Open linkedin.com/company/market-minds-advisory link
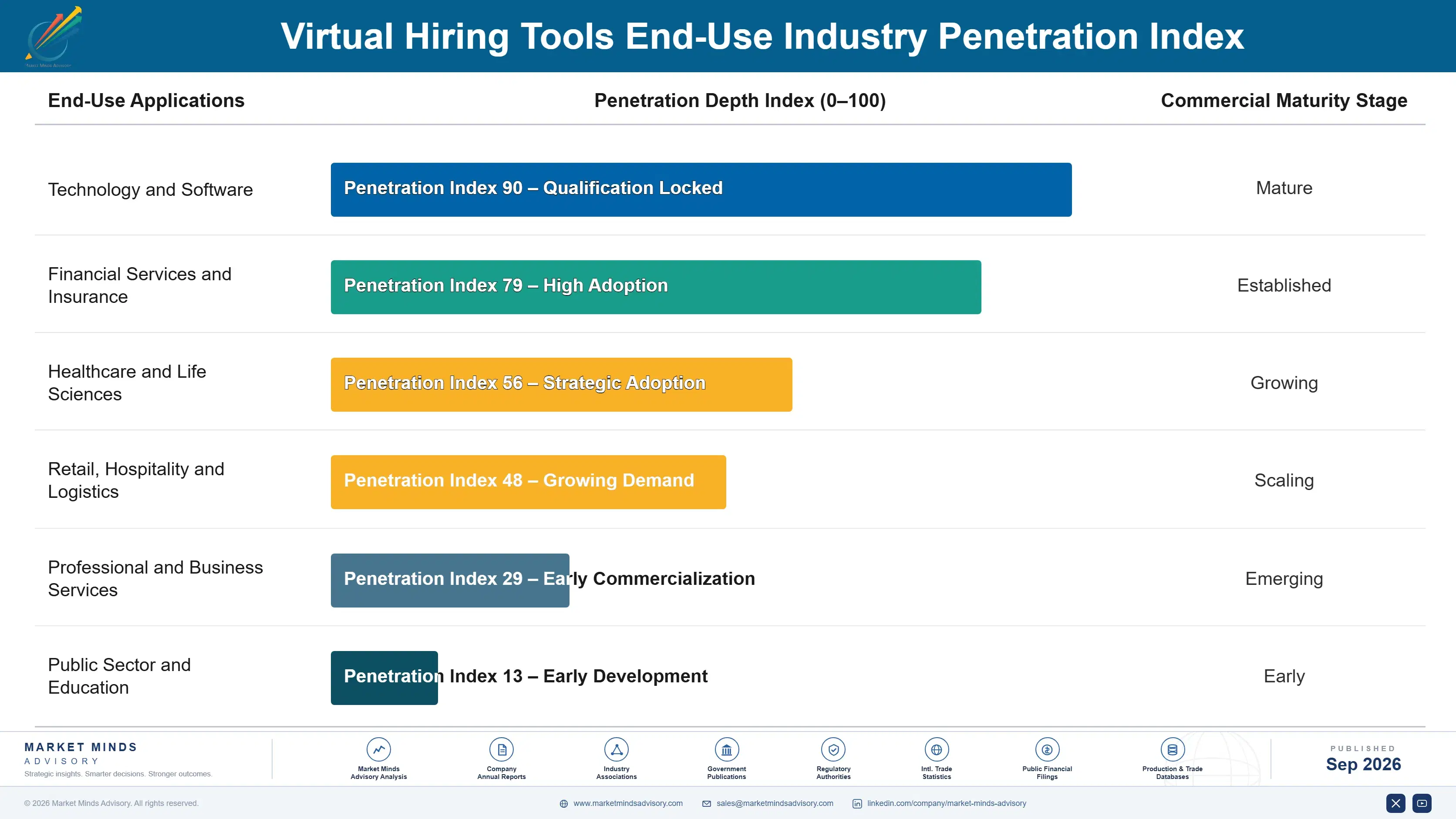 946,803
